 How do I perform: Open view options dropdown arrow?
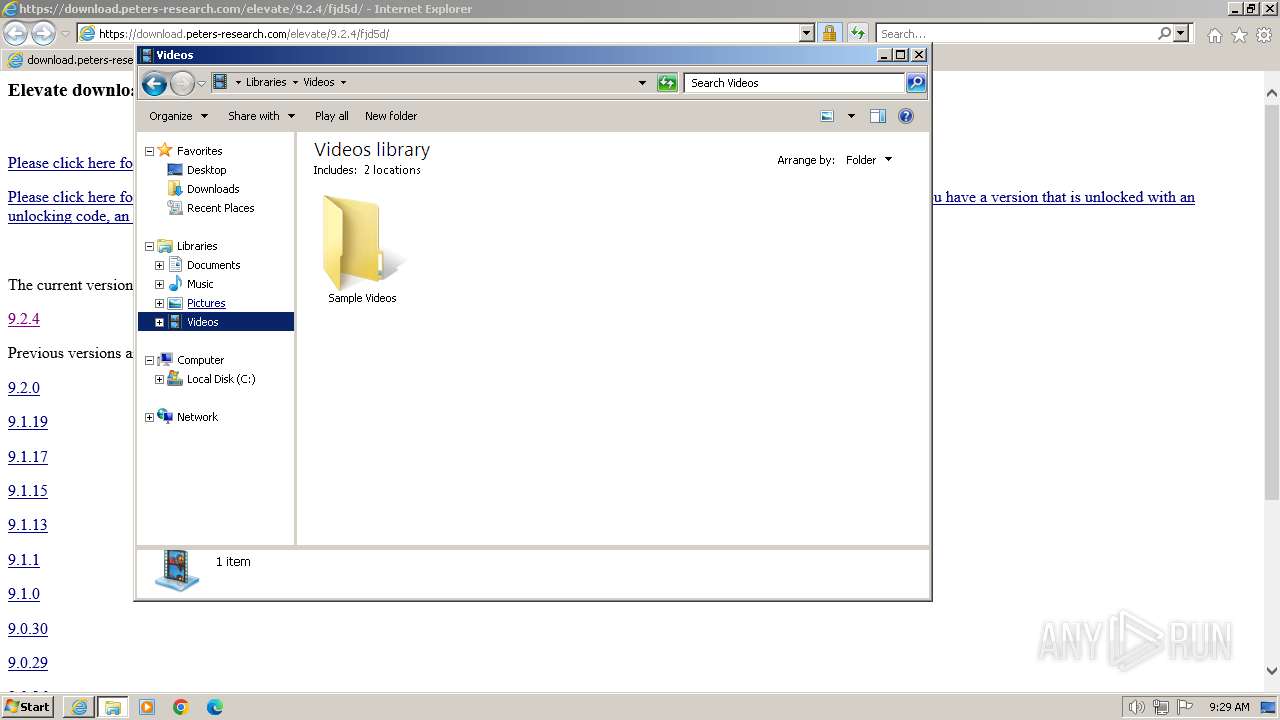851,116
